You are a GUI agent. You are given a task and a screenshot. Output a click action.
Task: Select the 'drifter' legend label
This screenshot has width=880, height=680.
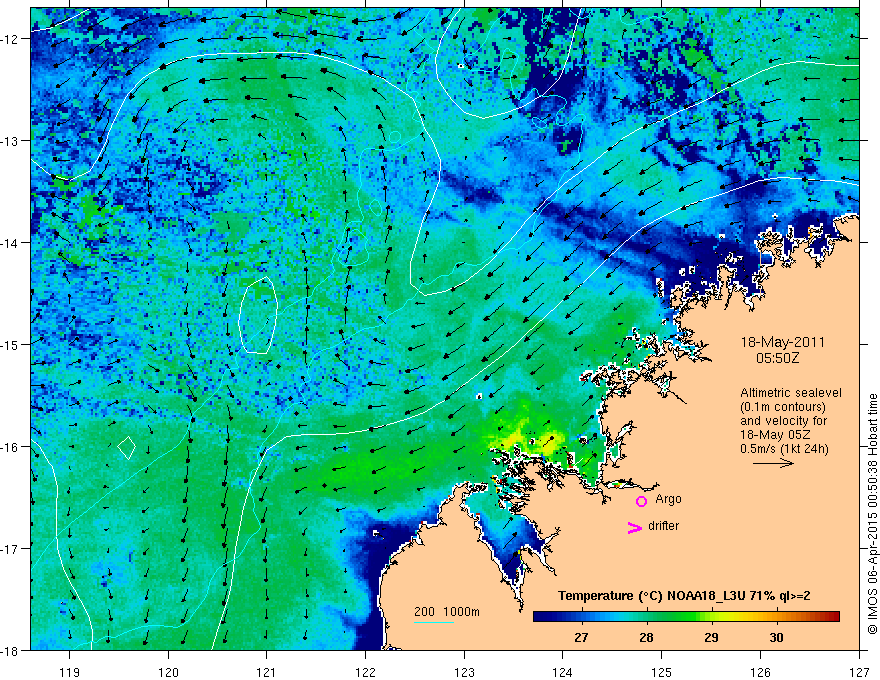[x=663, y=526]
